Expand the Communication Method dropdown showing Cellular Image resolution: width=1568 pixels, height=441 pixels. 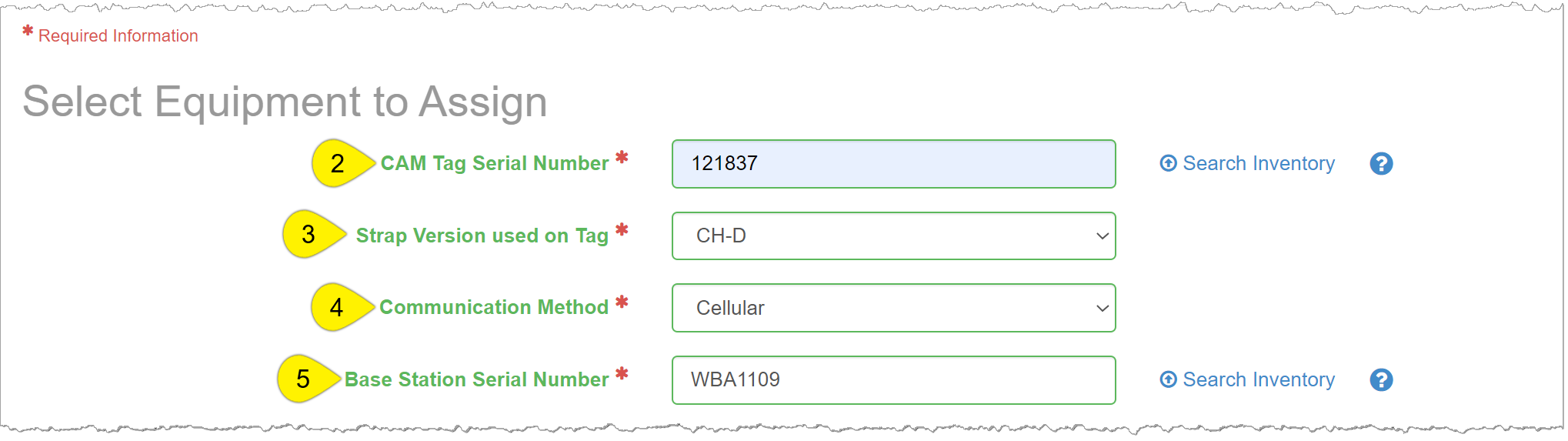click(893, 308)
